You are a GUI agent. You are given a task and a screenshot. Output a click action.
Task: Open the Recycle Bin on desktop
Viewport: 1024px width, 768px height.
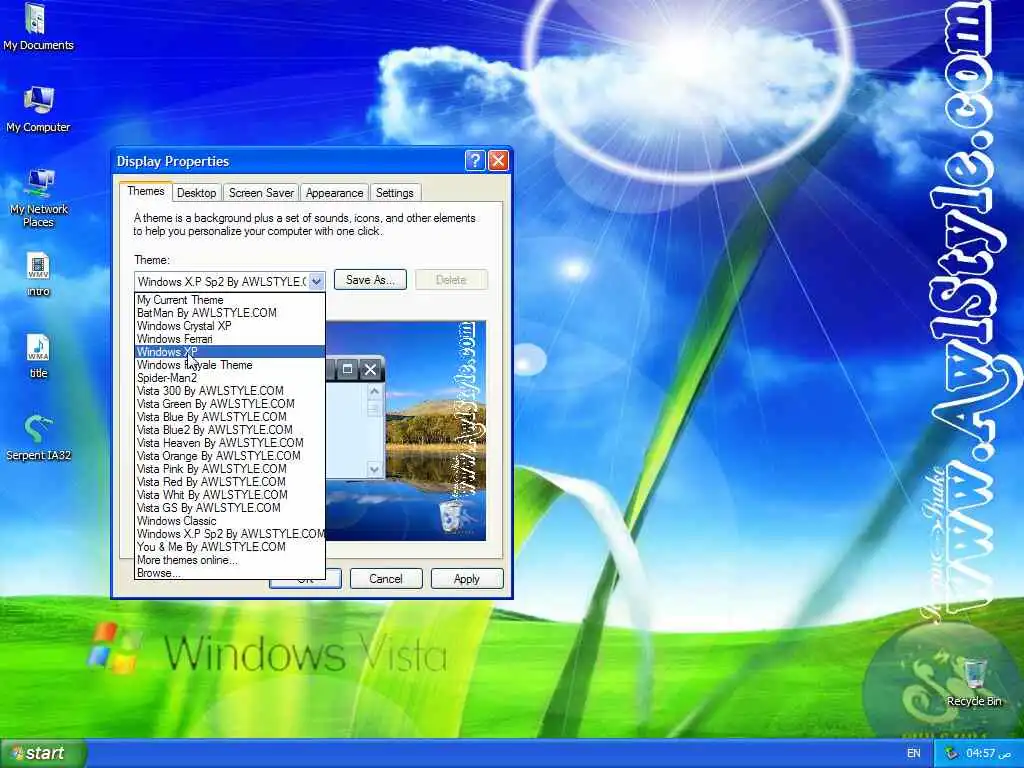(974, 682)
